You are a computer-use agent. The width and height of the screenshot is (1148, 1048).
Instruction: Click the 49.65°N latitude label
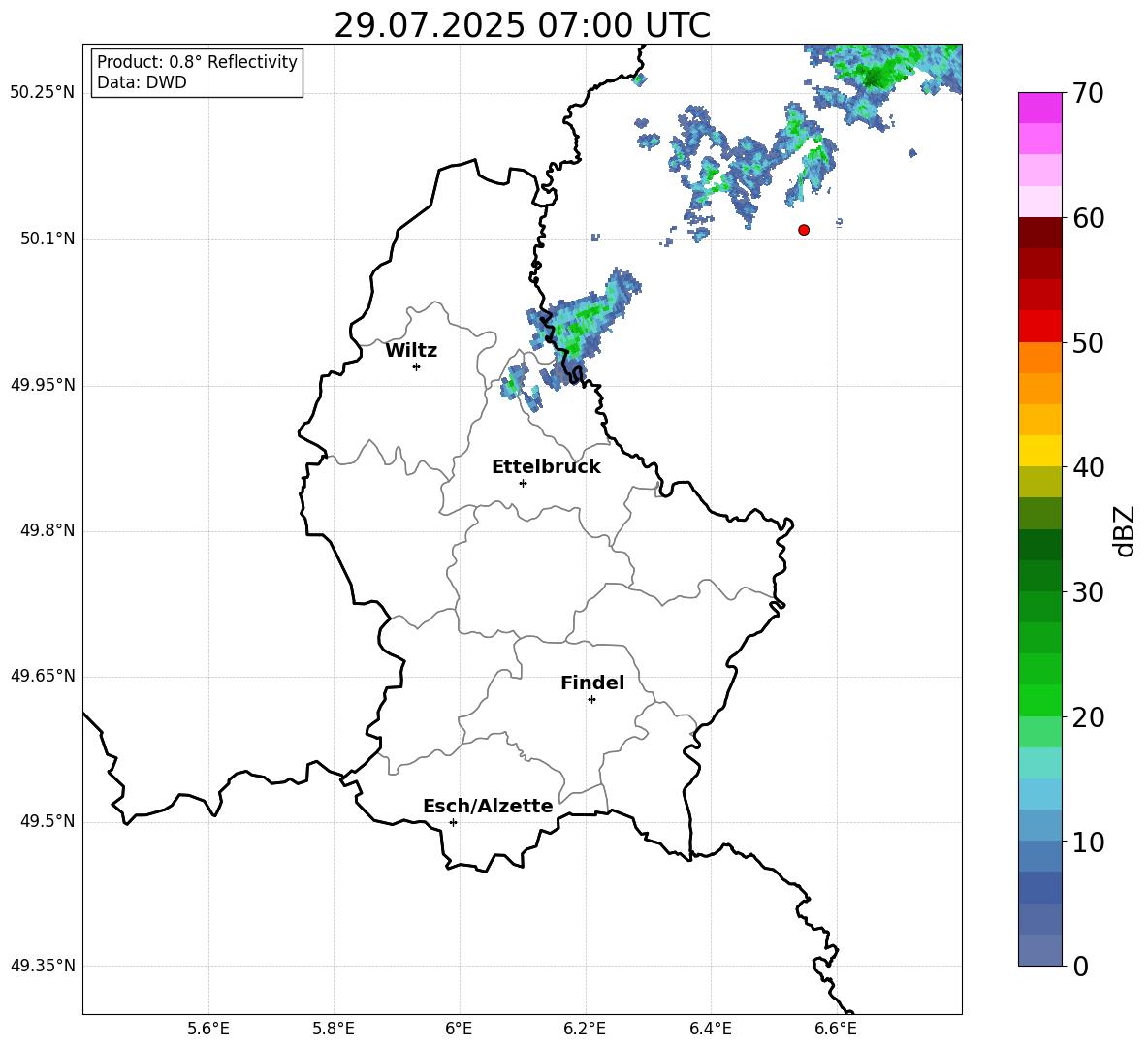pos(43,676)
